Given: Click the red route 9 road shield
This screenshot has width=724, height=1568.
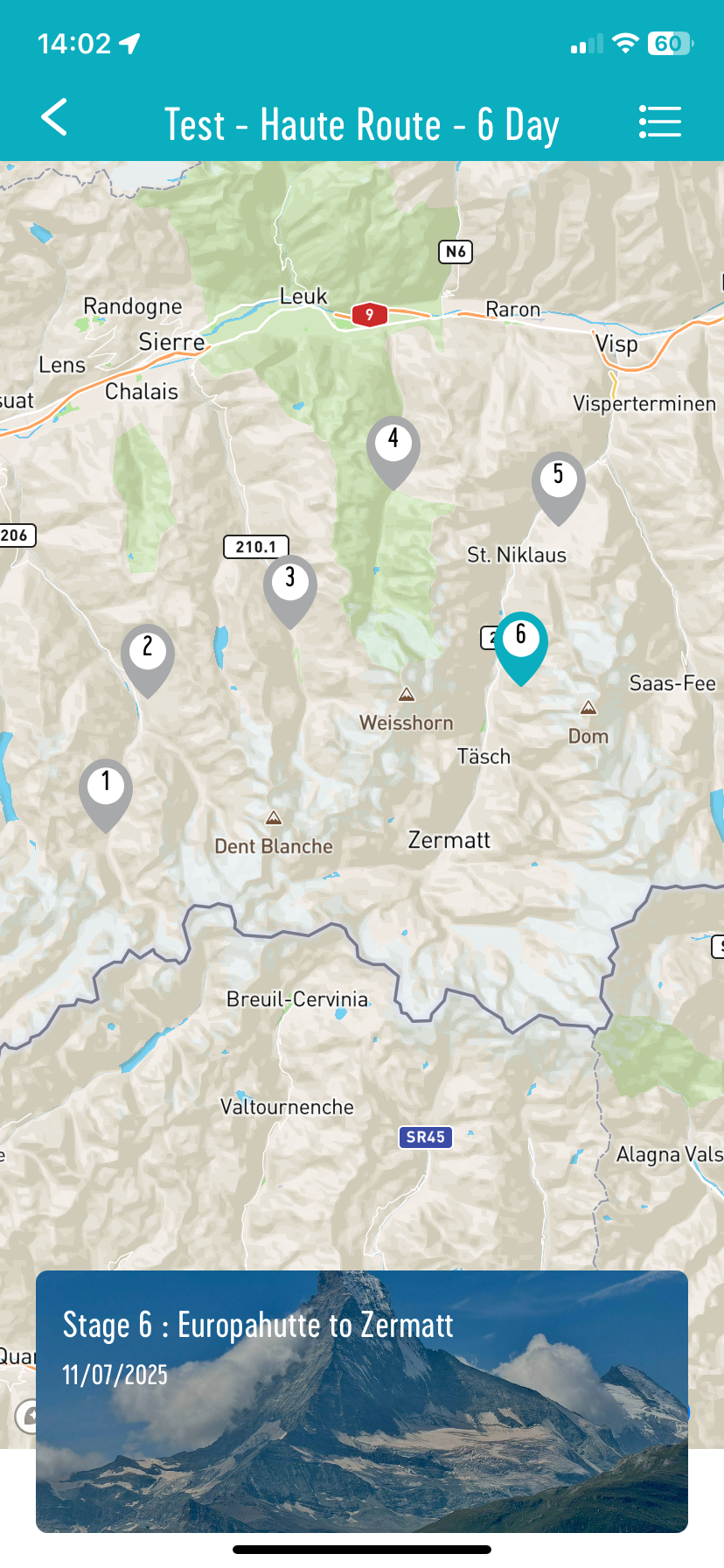Looking at the screenshot, I should [x=370, y=314].
